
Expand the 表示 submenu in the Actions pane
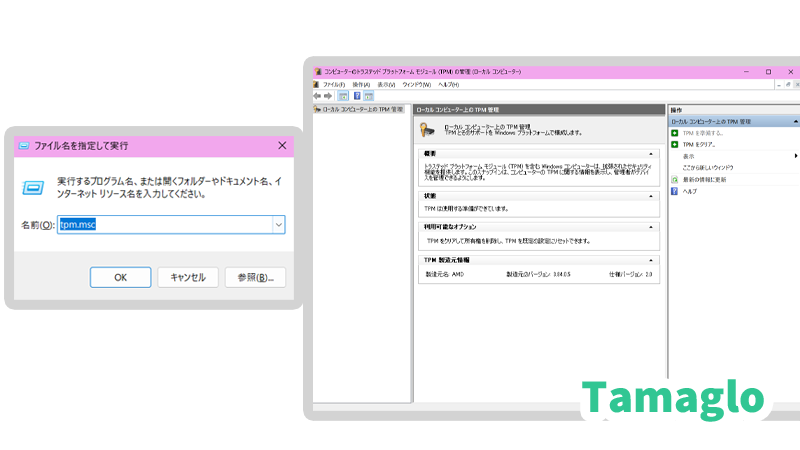click(795, 156)
